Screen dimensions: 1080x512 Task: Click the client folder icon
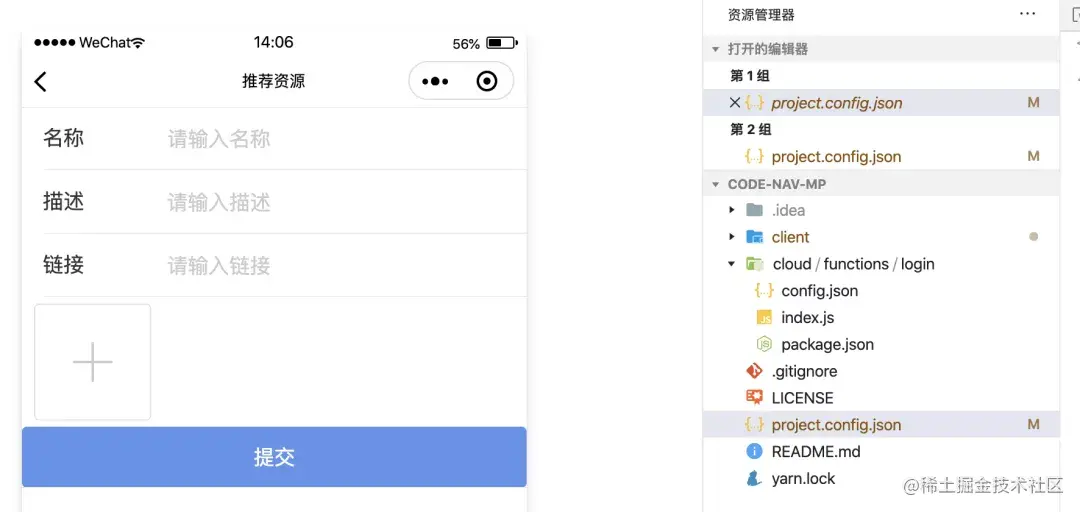click(x=755, y=237)
